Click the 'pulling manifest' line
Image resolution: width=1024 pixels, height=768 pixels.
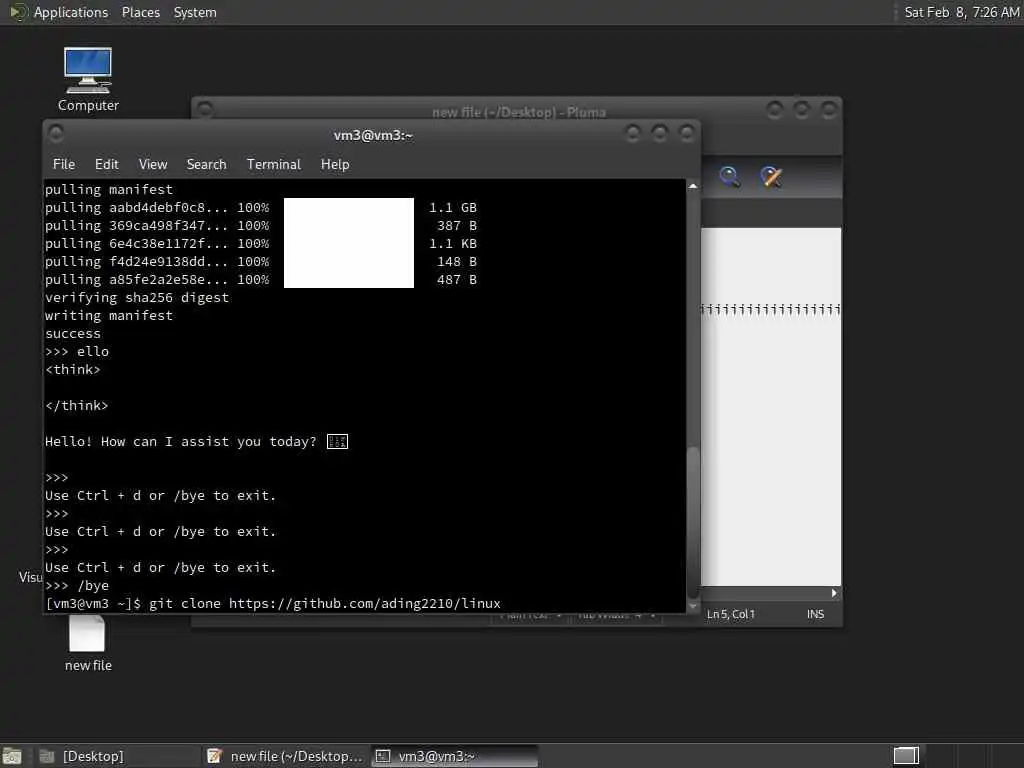(108, 189)
